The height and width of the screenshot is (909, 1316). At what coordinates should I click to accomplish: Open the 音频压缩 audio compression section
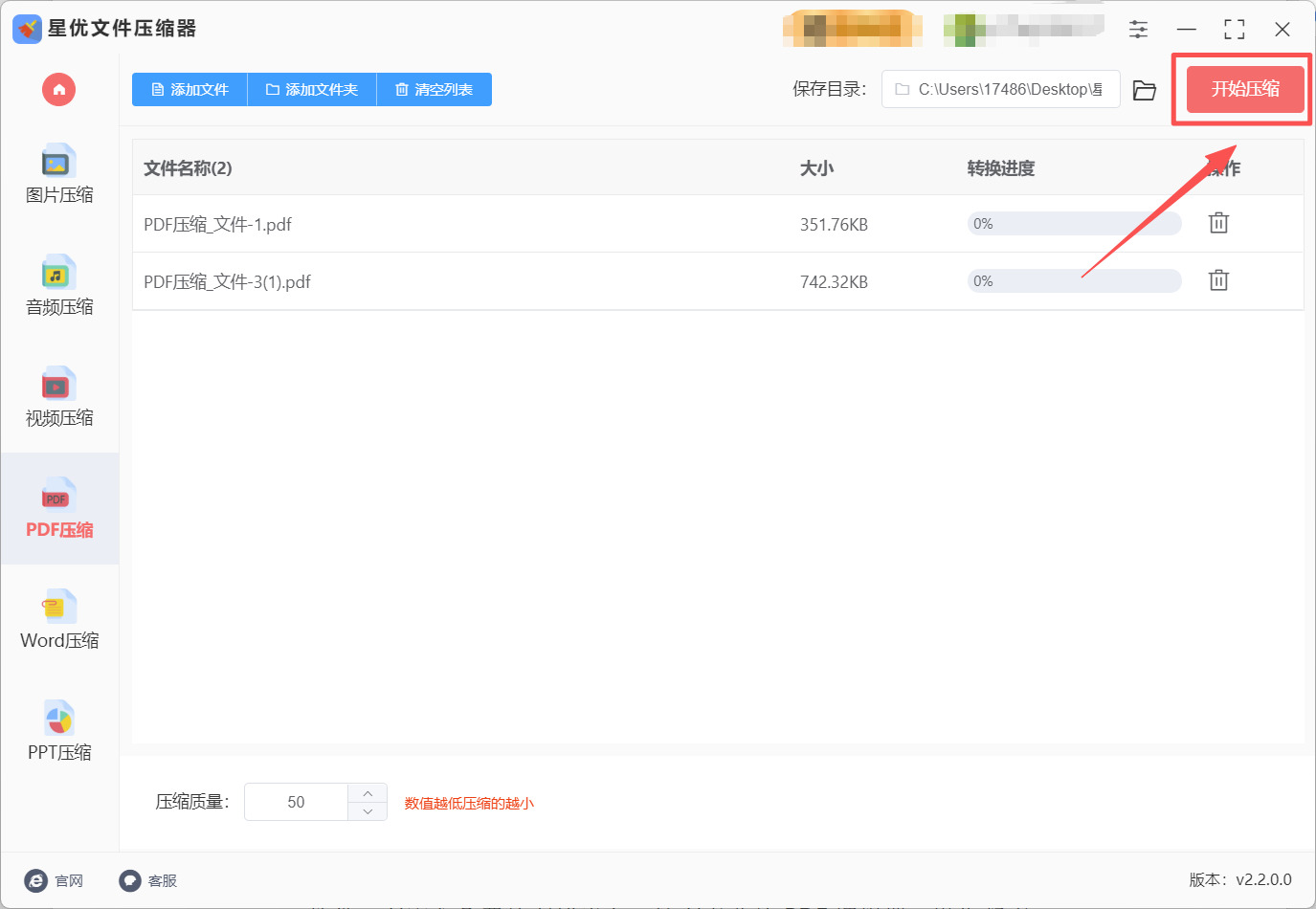[59, 286]
